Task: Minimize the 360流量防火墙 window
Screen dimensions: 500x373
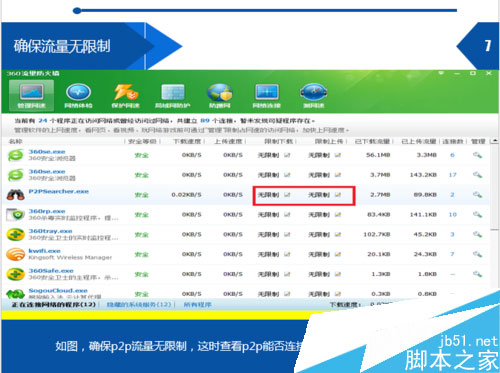Action: [x=457, y=73]
